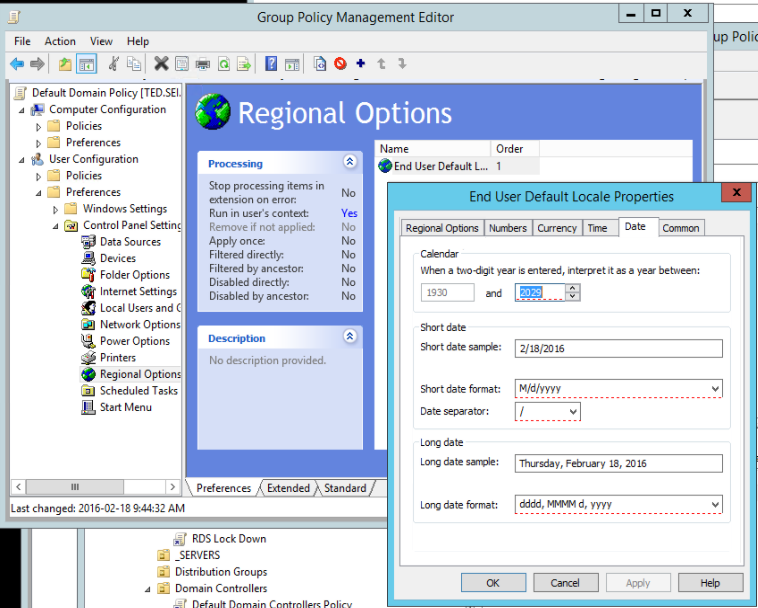Click the blue Back arrow toolbar icon
Viewport: 758px width, 608px height.
(17, 64)
